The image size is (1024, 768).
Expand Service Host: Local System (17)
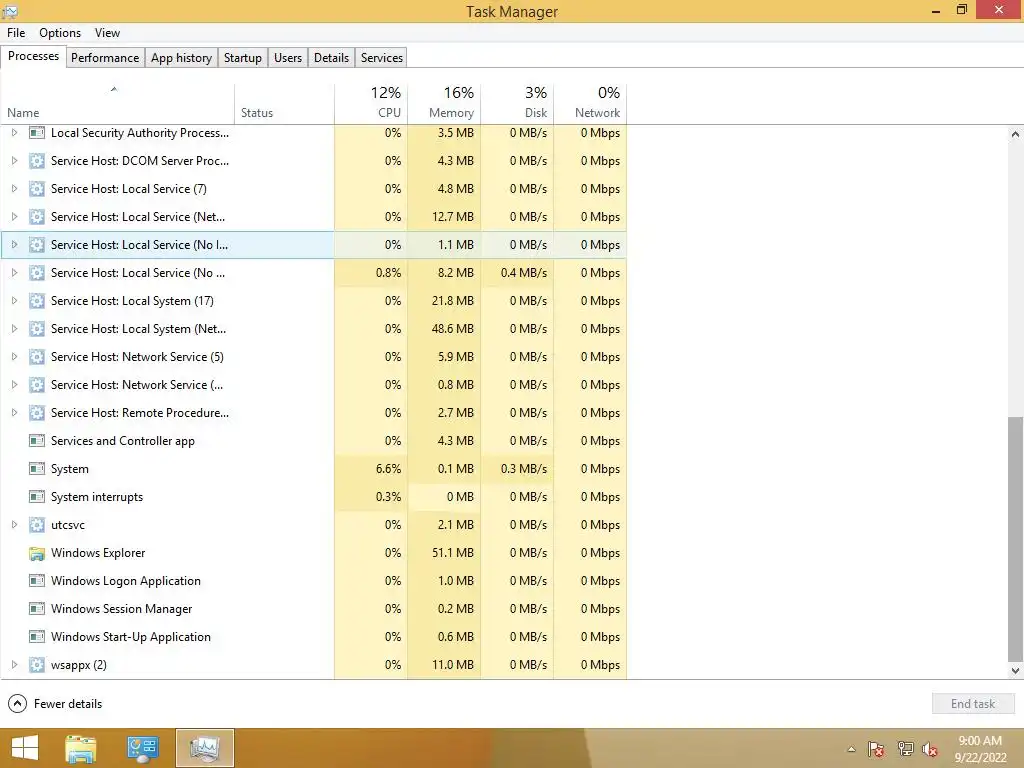[x=14, y=301]
